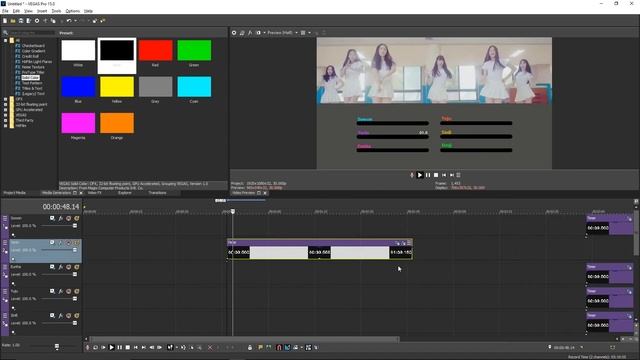Open the File menu

tap(5, 11)
